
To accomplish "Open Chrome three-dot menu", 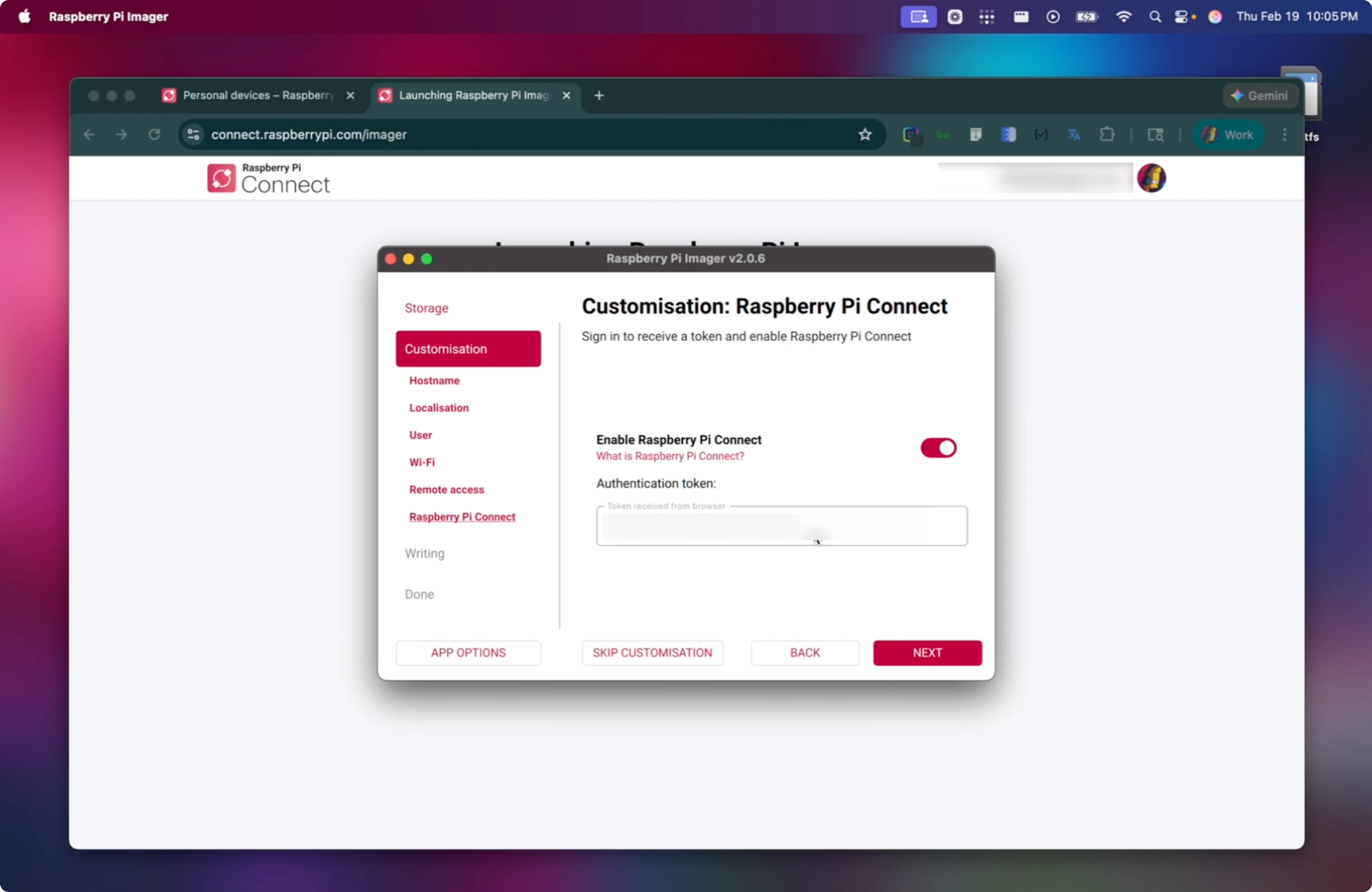I will pos(1284,134).
